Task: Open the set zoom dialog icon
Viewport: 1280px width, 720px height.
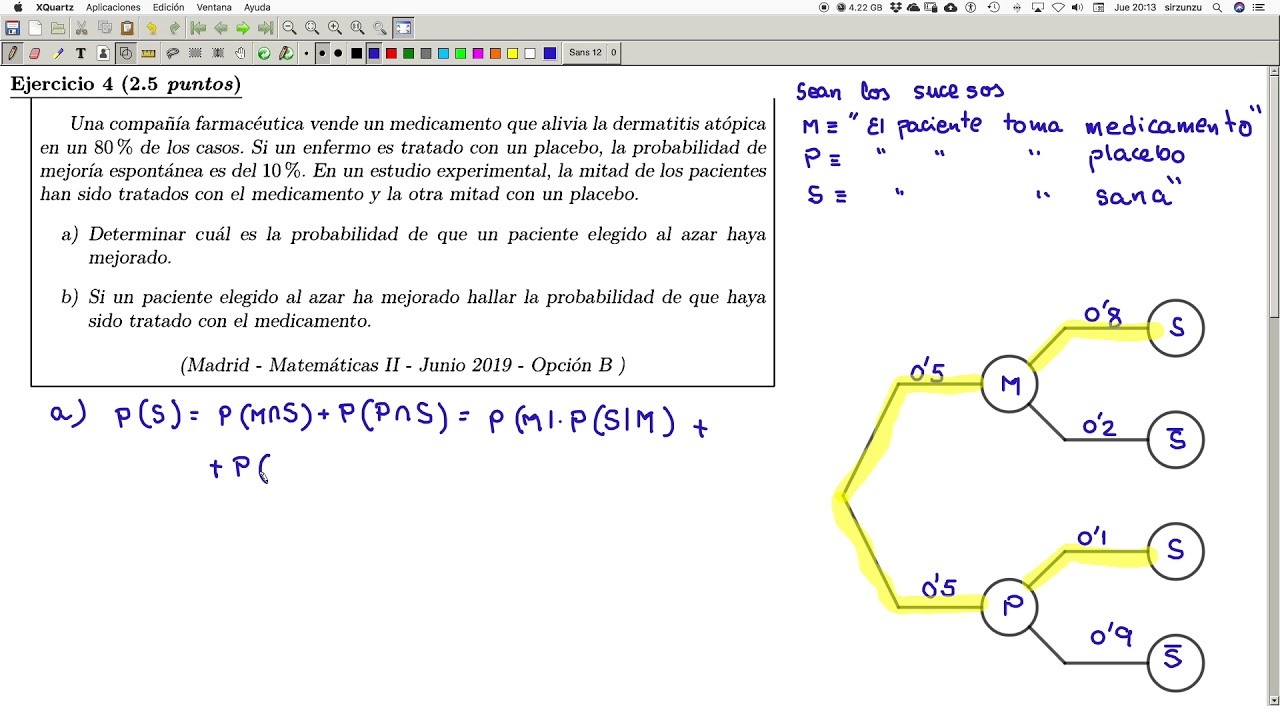Action: coord(380,28)
